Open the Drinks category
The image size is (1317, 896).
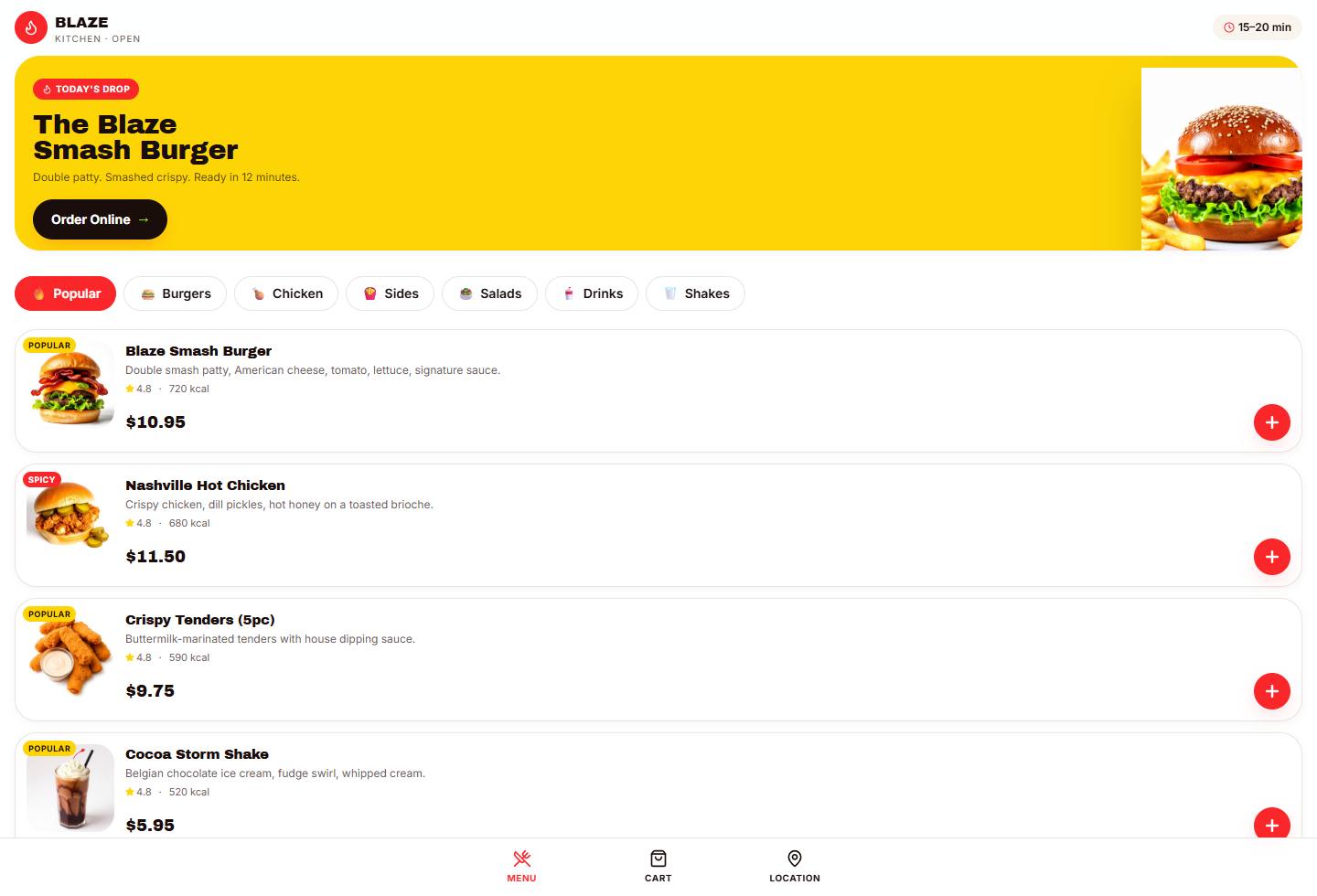pos(592,293)
